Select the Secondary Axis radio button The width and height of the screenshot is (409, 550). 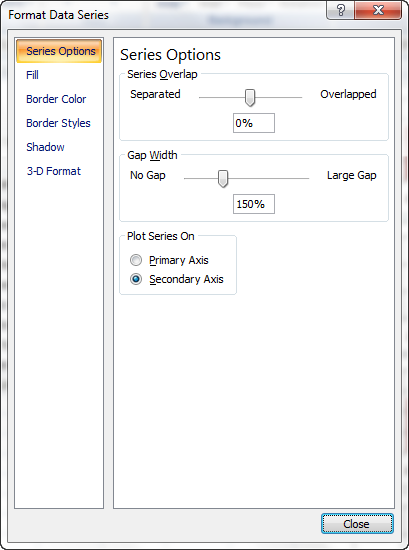(136, 280)
